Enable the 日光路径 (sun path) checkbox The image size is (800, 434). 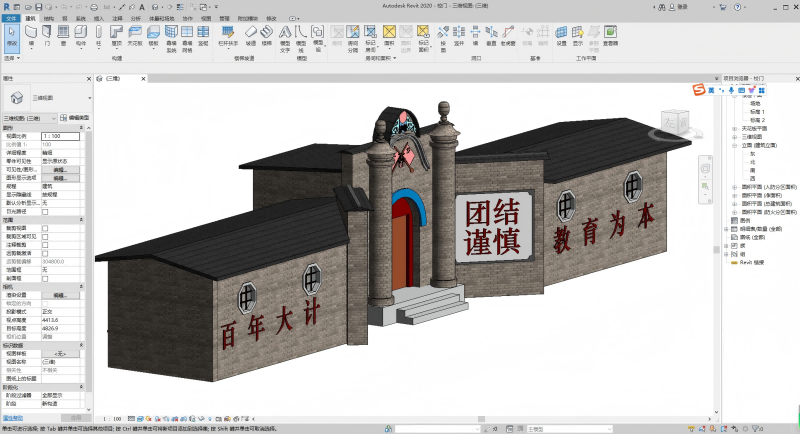click(46, 211)
